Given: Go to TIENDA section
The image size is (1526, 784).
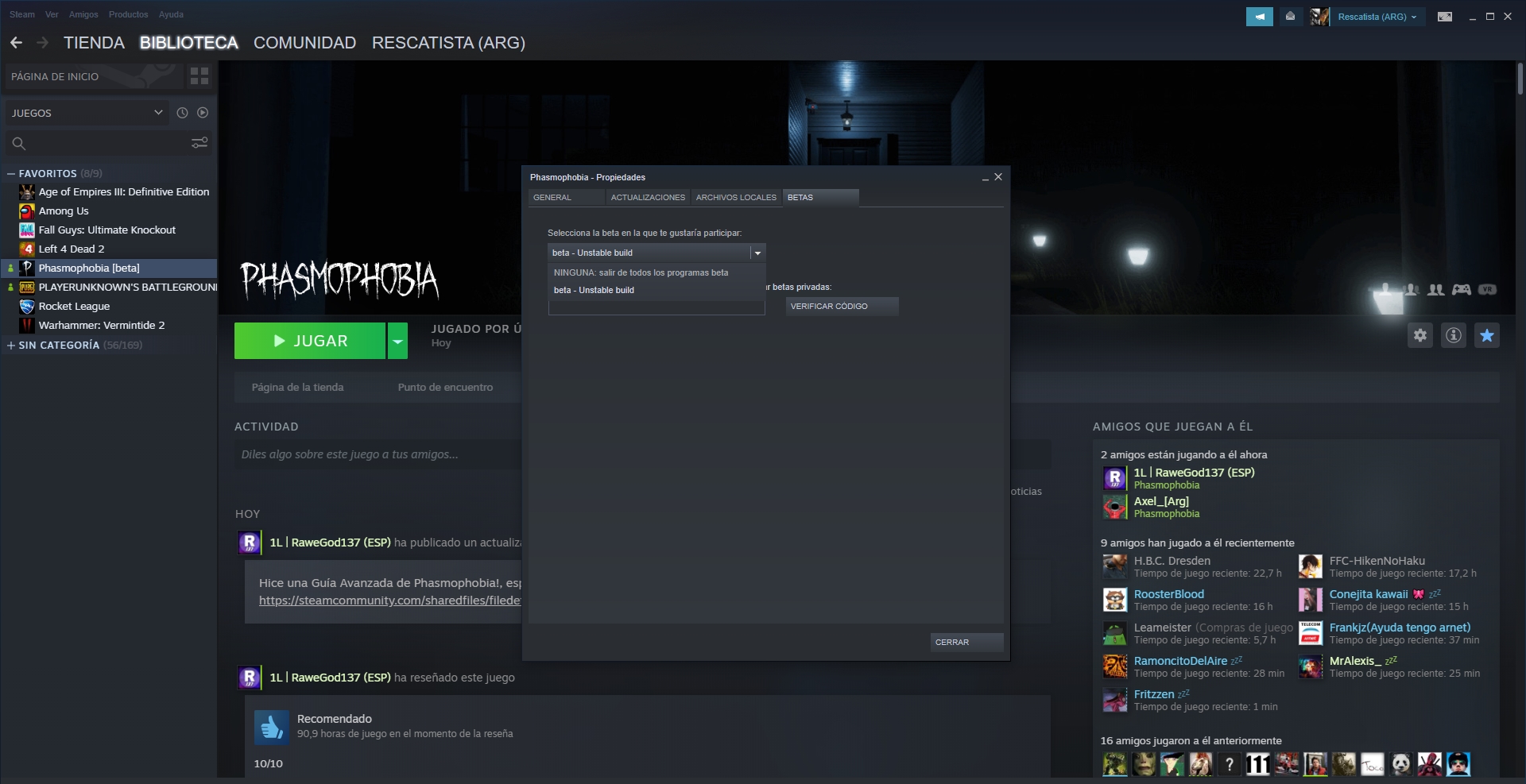Looking at the screenshot, I should point(94,43).
